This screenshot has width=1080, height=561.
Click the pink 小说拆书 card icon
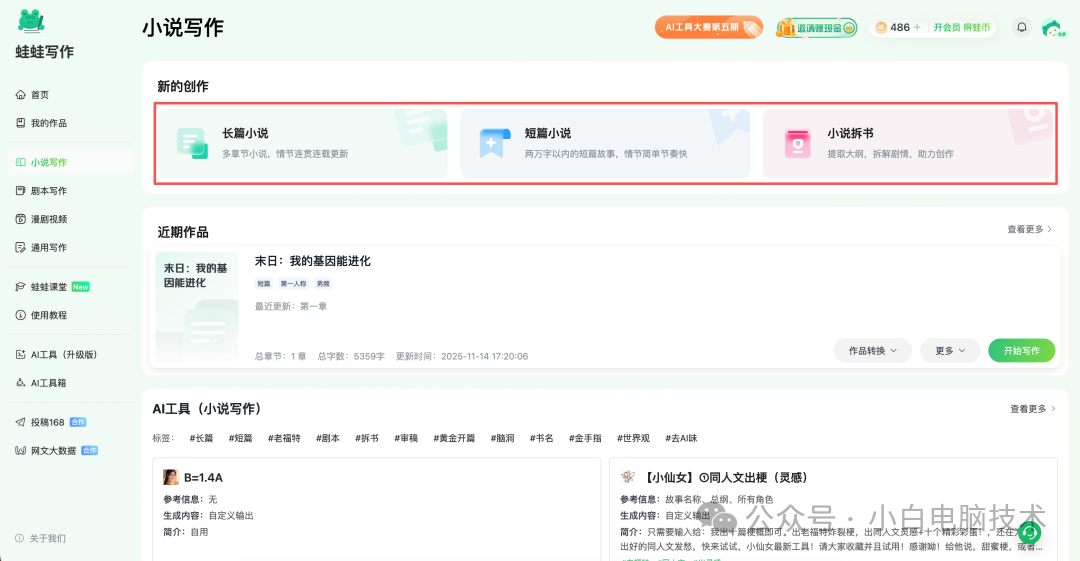pos(798,143)
